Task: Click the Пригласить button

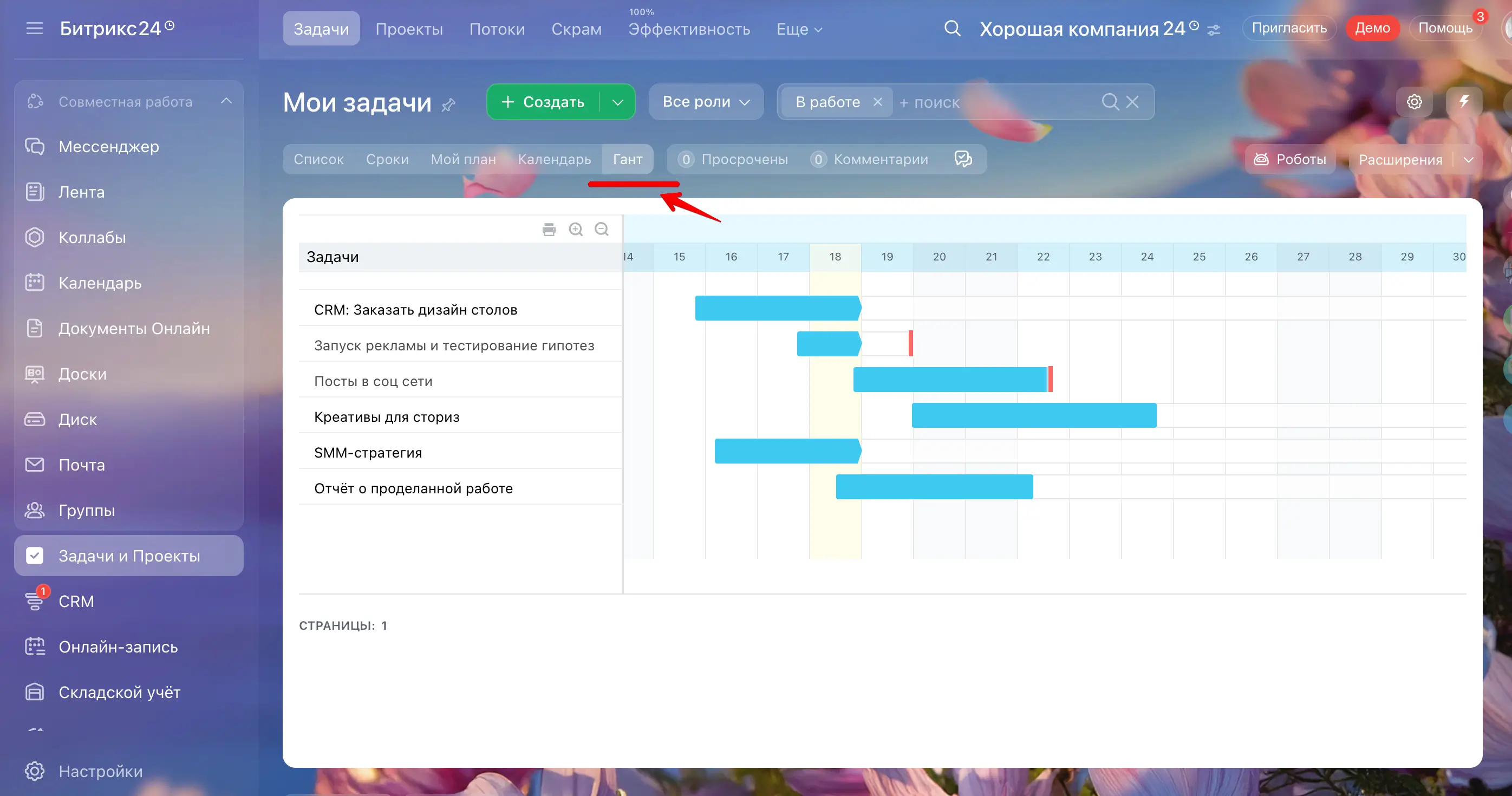Action: pos(1289,28)
